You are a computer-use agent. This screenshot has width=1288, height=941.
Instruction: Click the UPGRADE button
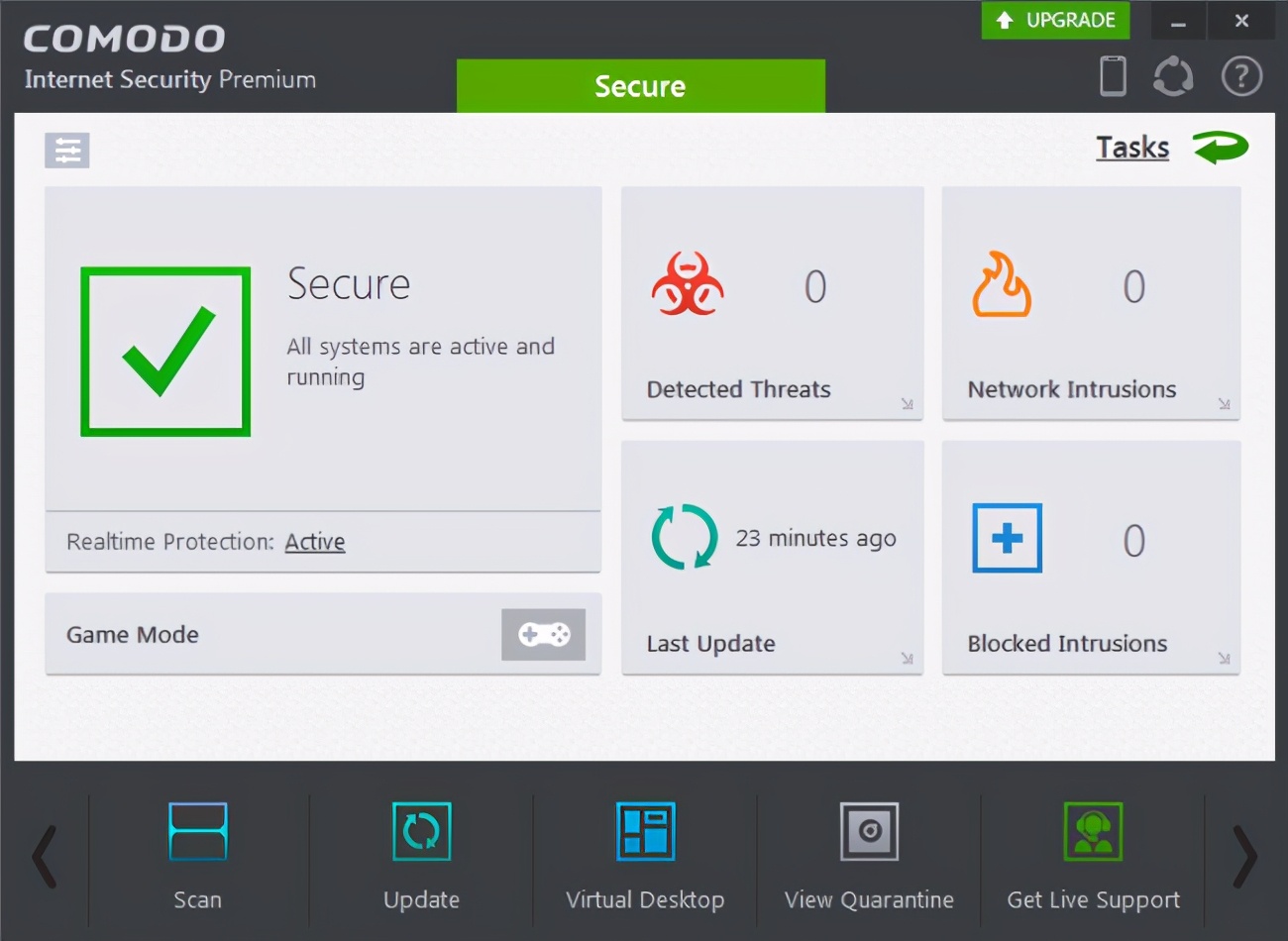click(1055, 20)
